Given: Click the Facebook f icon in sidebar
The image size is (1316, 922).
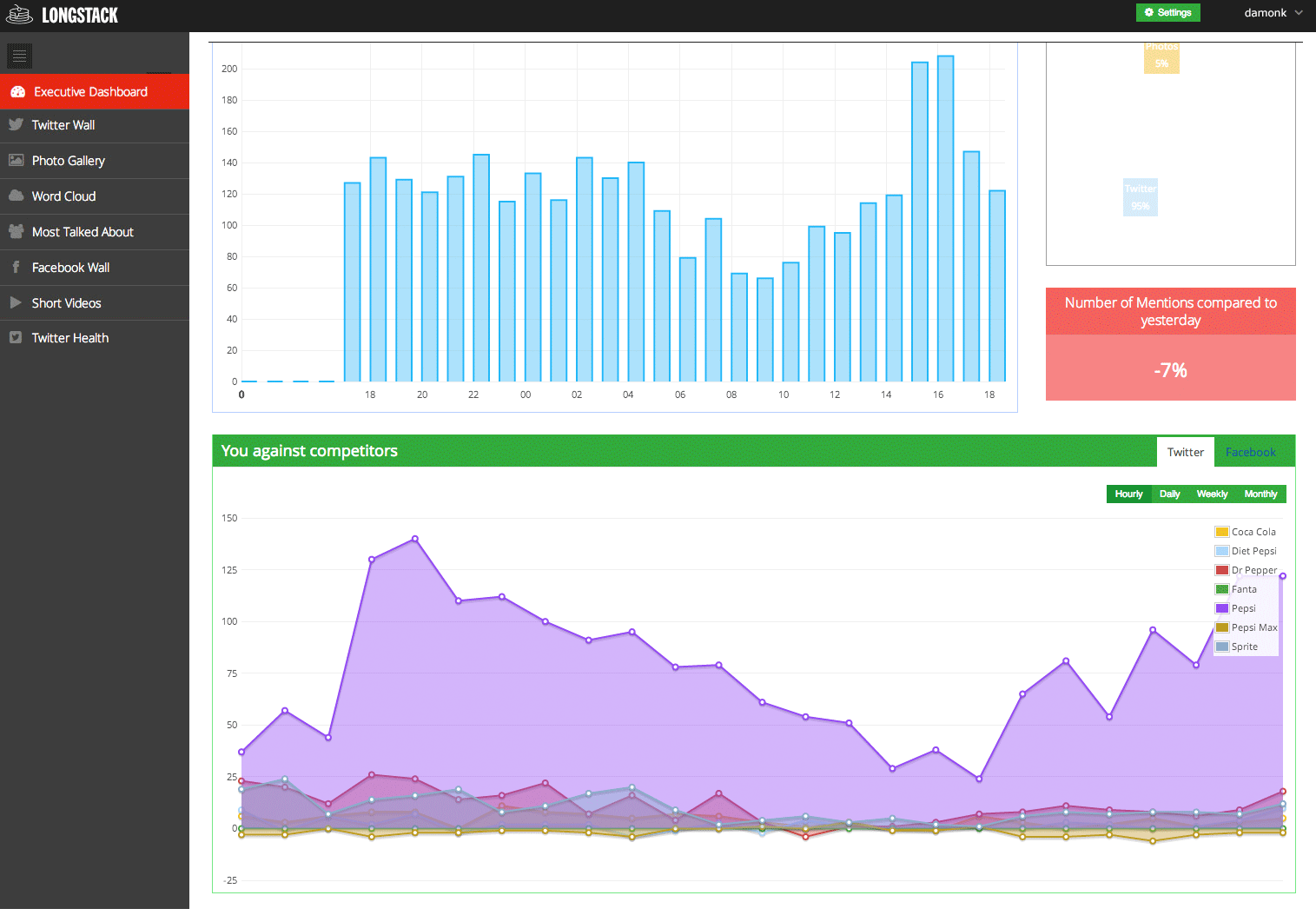Looking at the screenshot, I should click(x=16, y=267).
